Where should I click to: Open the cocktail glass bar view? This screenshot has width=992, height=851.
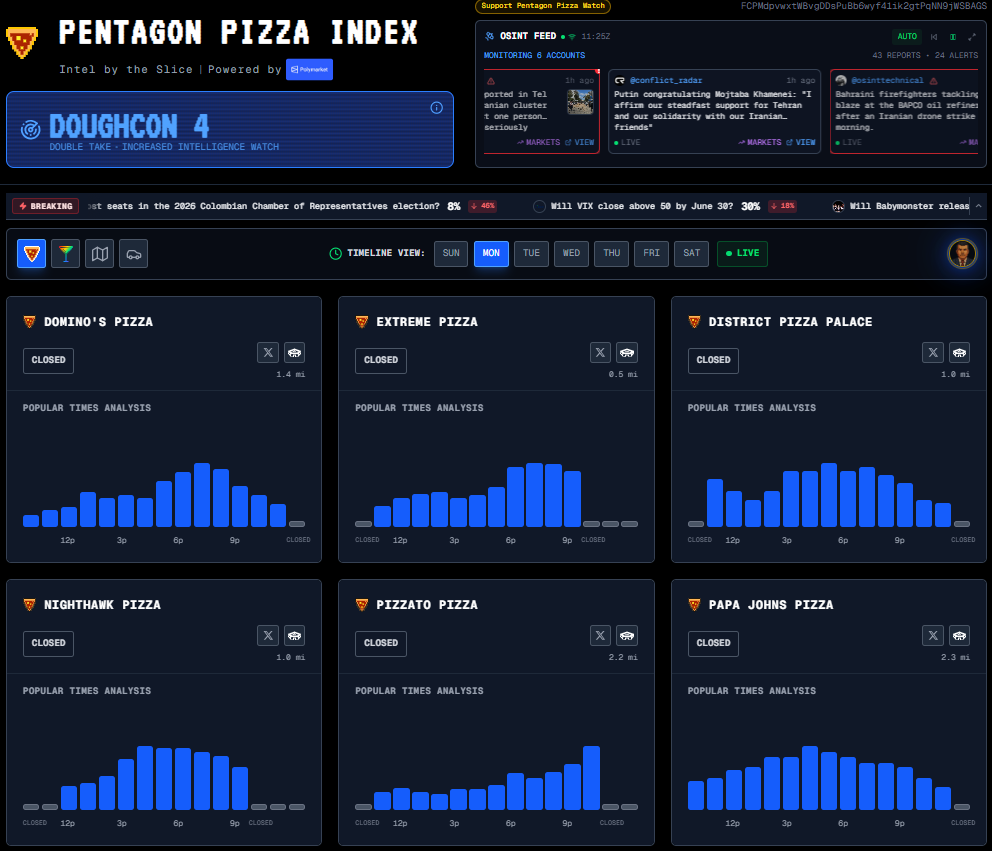[x=65, y=254]
